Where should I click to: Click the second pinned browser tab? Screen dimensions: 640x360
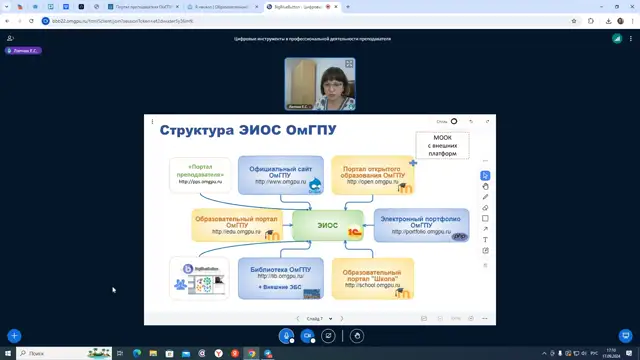point(35,7)
